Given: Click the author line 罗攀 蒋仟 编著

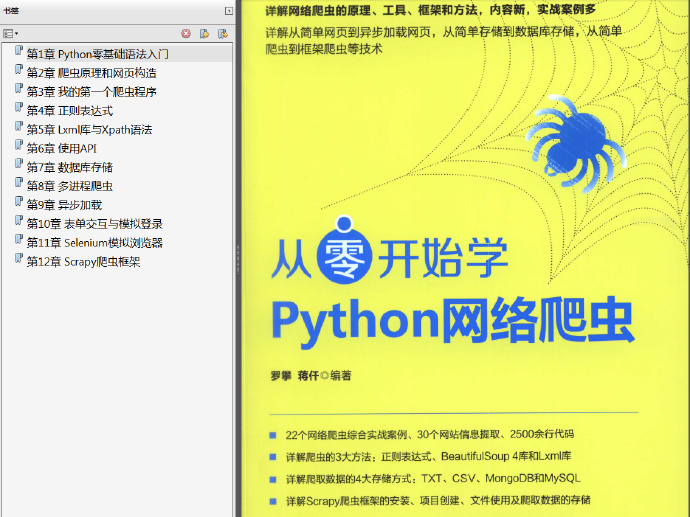Looking at the screenshot, I should coord(311,376).
